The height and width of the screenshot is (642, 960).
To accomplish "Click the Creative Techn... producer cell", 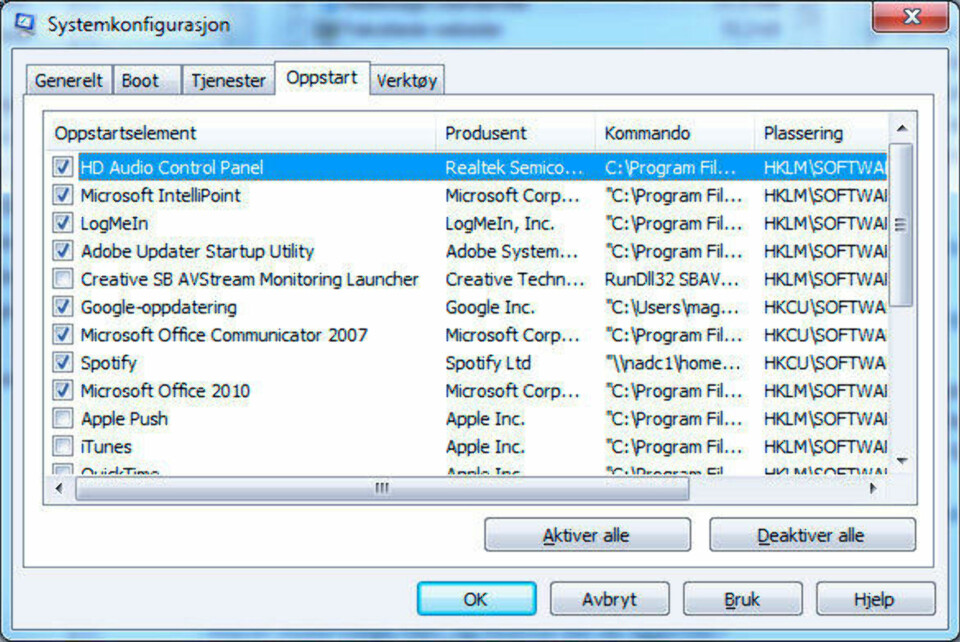I will (515, 280).
